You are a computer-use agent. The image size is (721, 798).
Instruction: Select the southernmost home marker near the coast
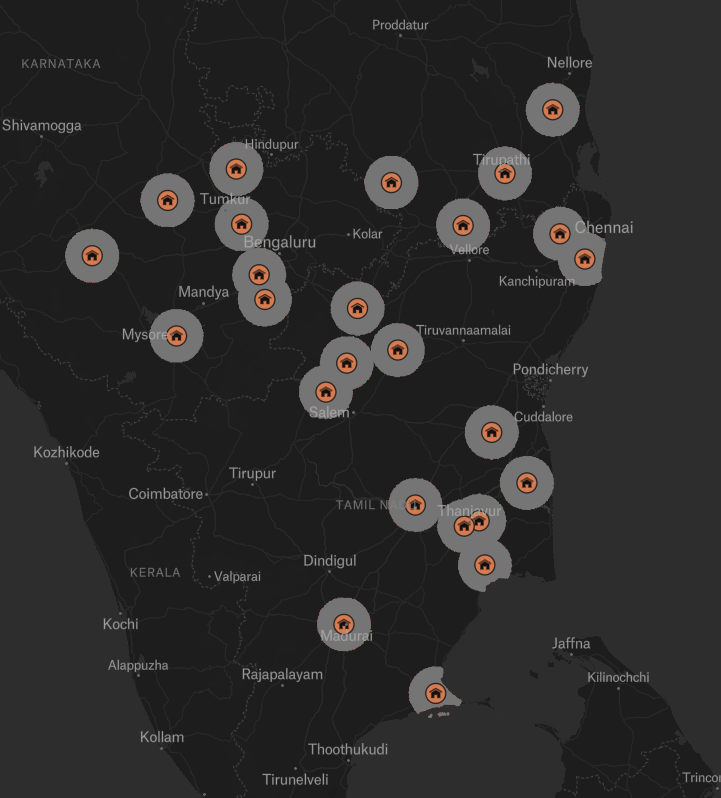(436, 693)
